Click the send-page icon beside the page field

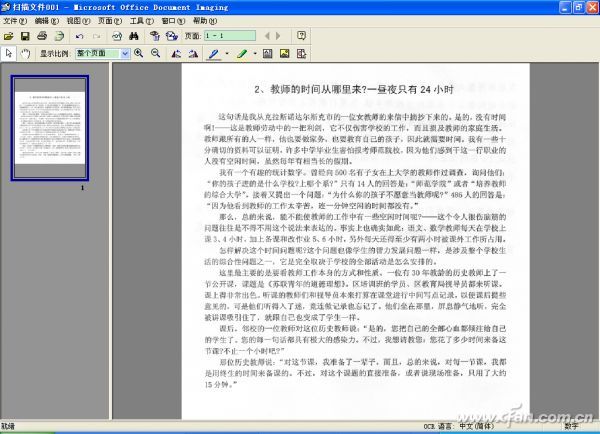coord(172,36)
